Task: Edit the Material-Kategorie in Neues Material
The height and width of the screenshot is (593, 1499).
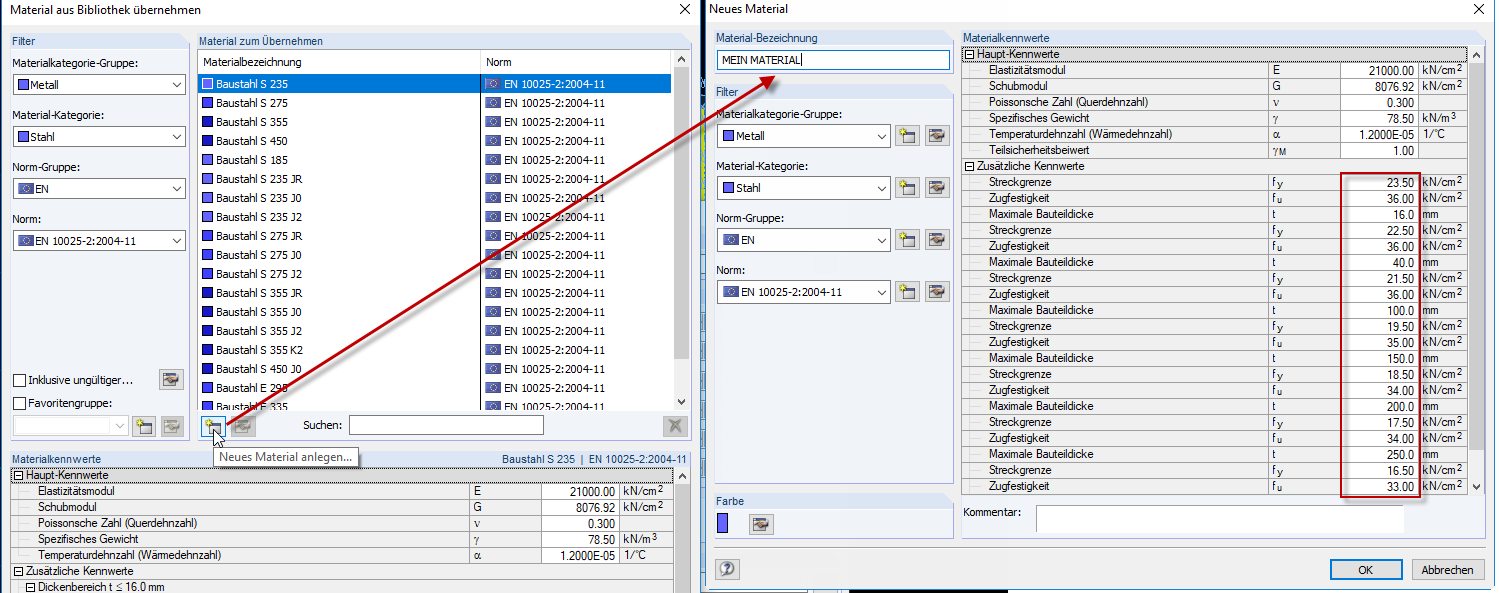Action: point(936,188)
